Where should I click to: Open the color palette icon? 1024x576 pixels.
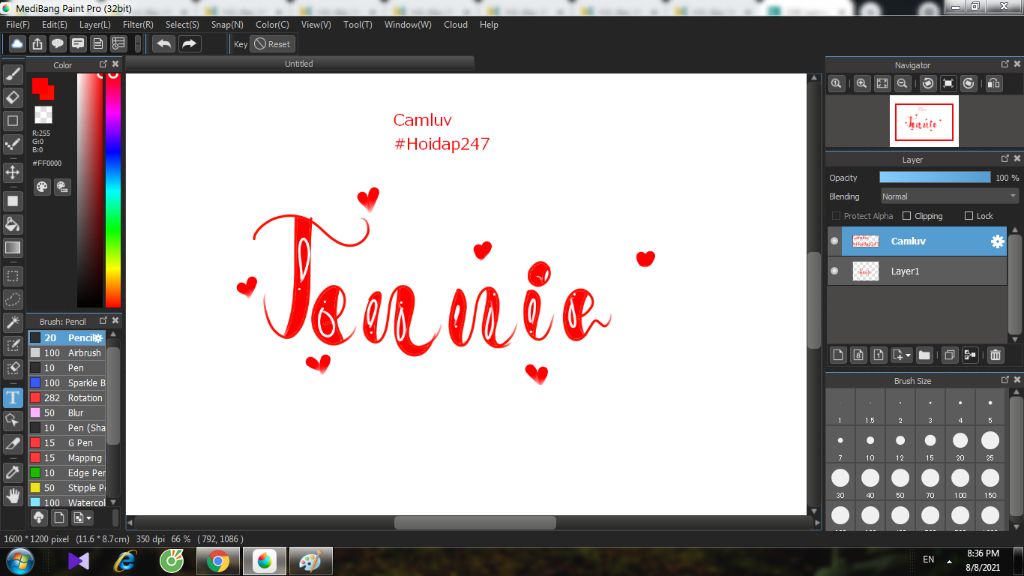[42, 187]
